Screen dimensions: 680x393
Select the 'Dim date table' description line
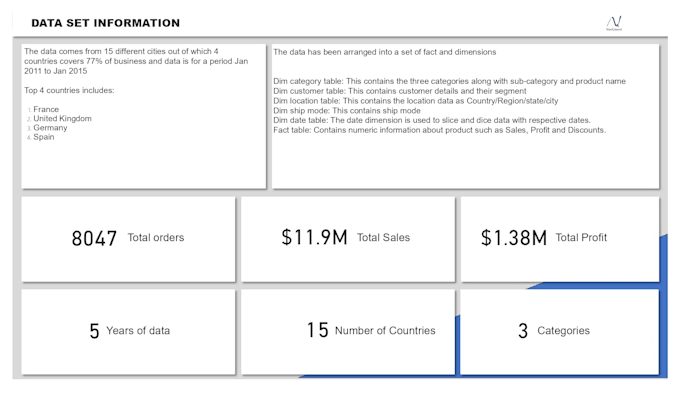point(432,120)
